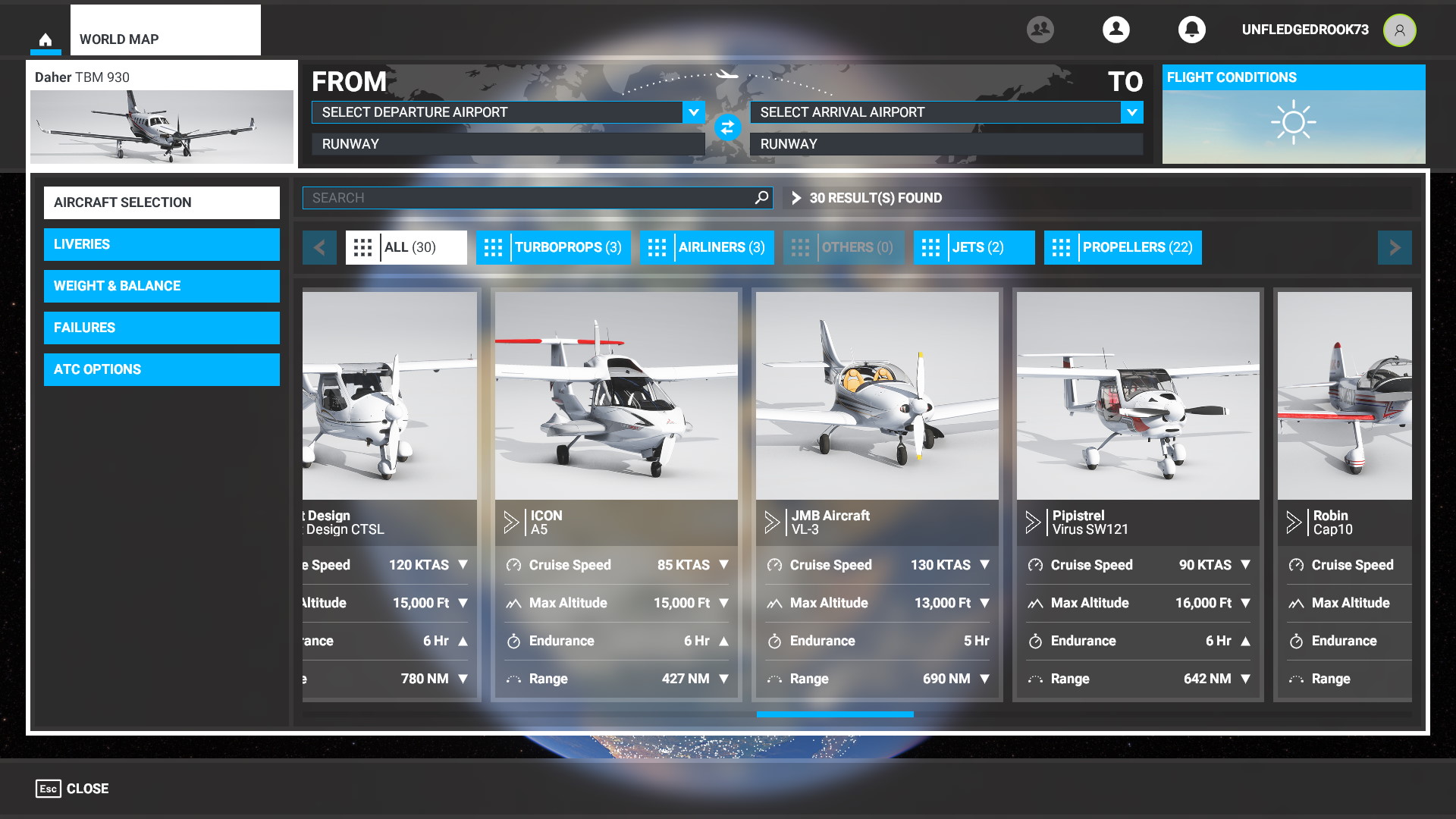Select the Robin Cap10 thumbnail

coord(1345,396)
